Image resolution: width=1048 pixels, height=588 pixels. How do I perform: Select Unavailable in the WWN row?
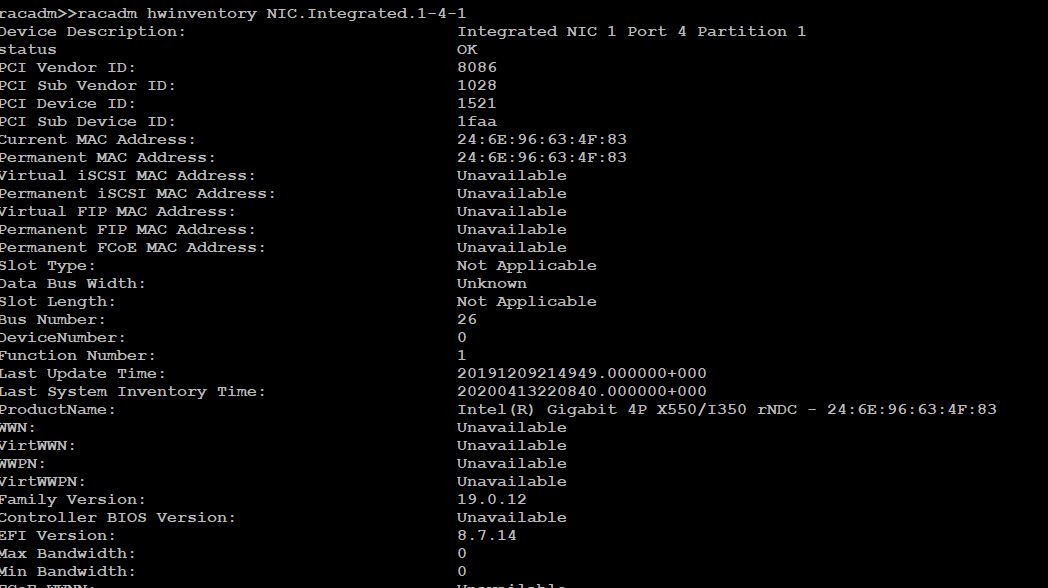tap(512, 428)
